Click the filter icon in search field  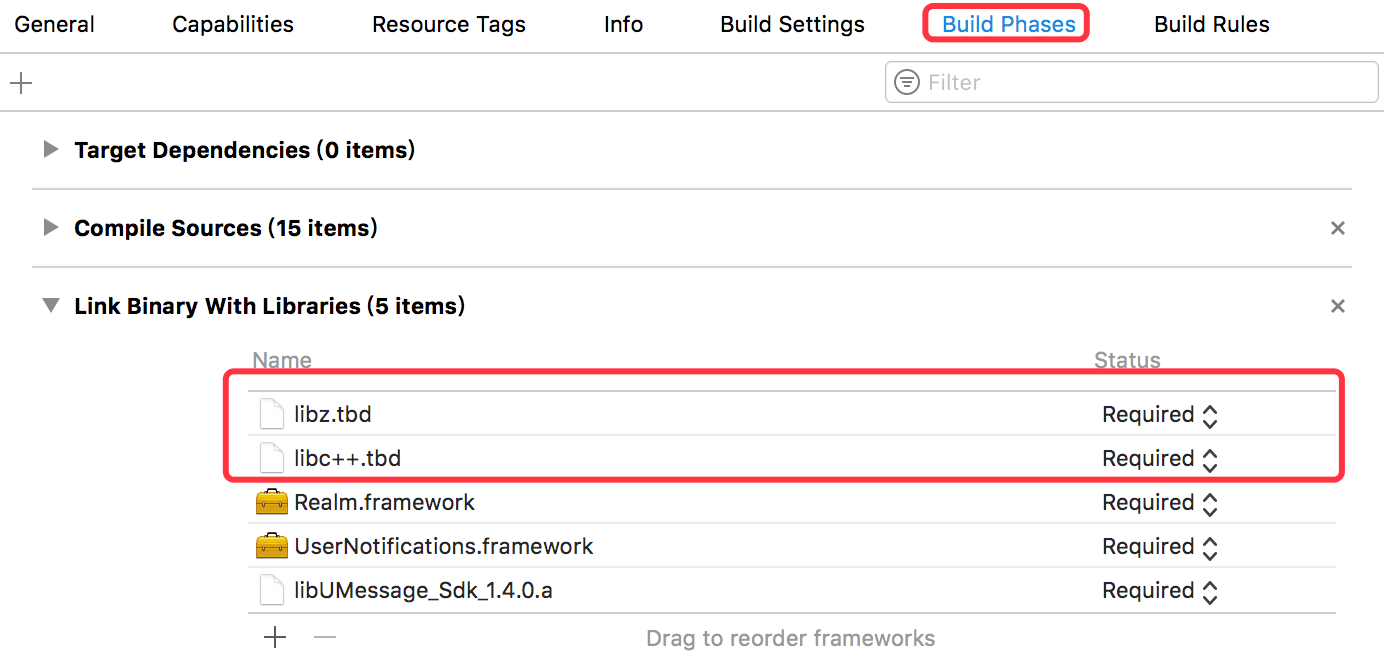click(x=907, y=82)
